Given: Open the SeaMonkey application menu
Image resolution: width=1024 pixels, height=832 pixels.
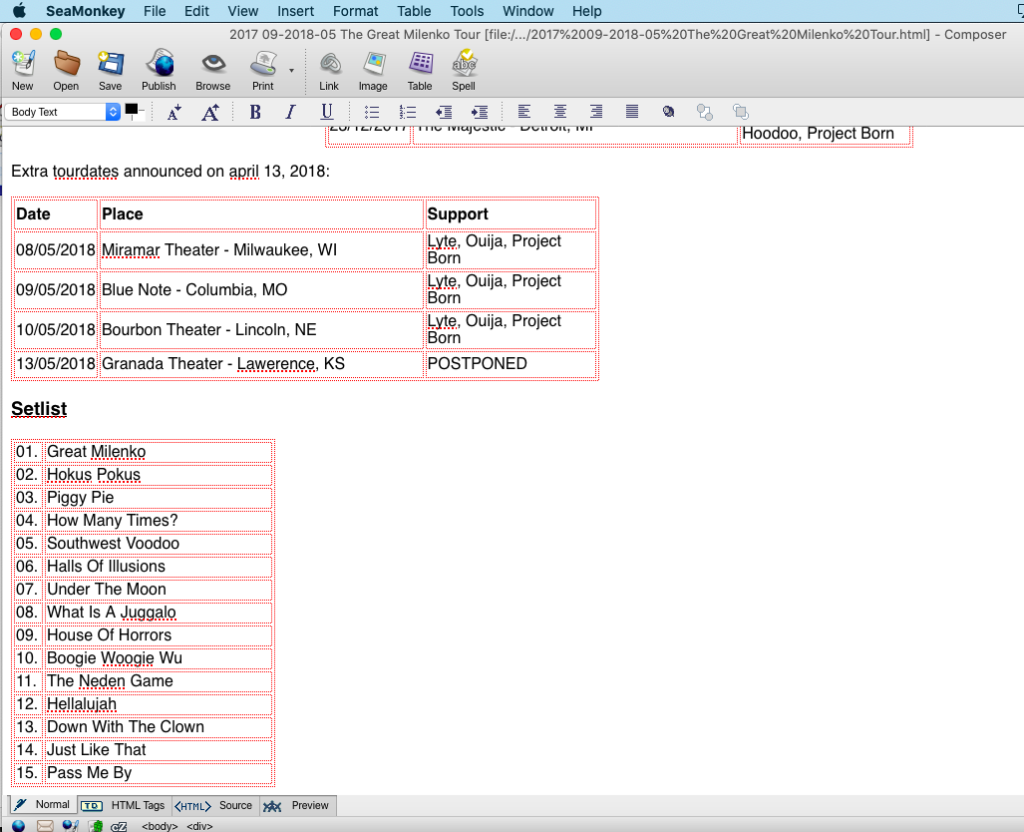Looking at the screenshot, I should 86,11.
